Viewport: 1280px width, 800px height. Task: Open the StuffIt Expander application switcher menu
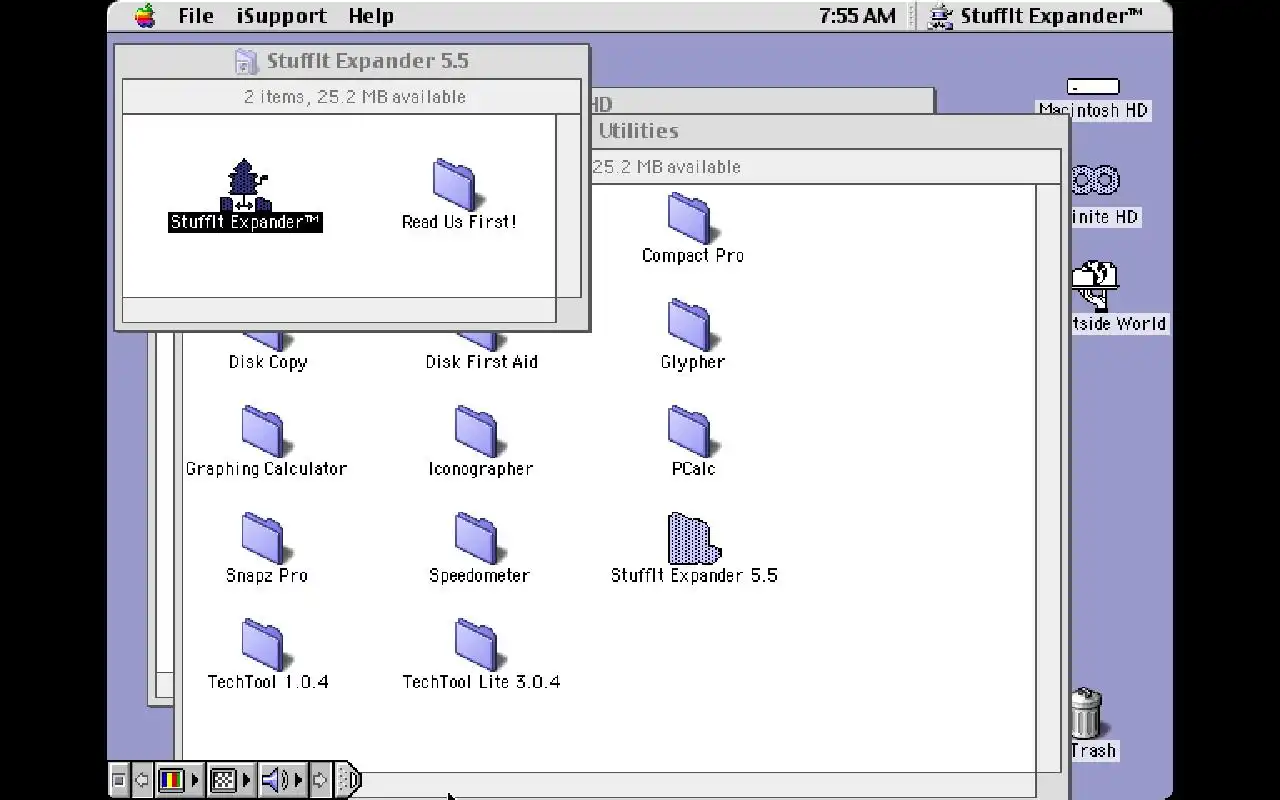[1035, 16]
